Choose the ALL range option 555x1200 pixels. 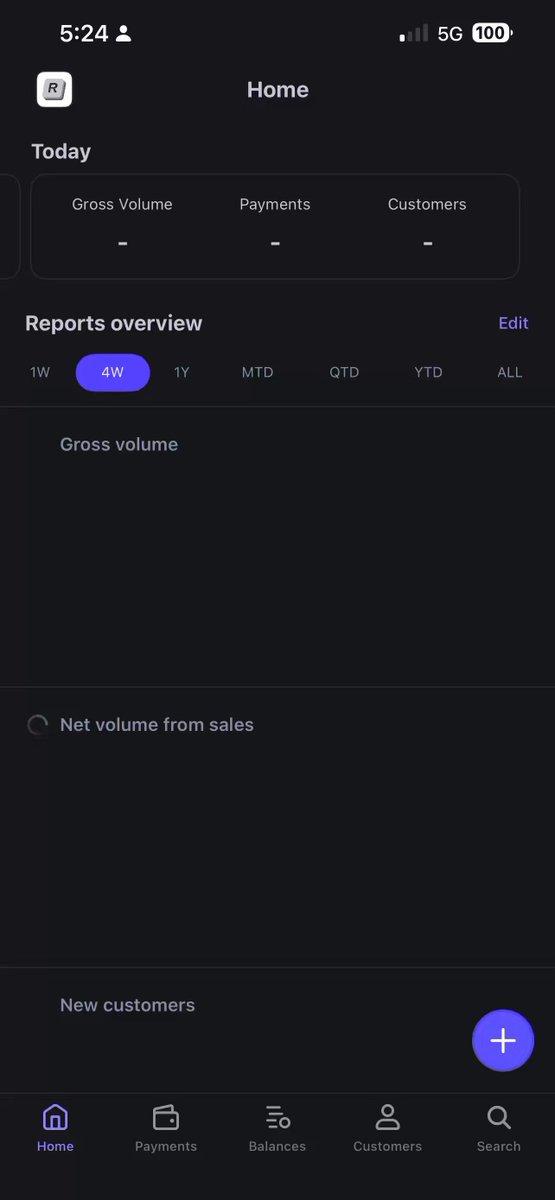[x=510, y=372]
